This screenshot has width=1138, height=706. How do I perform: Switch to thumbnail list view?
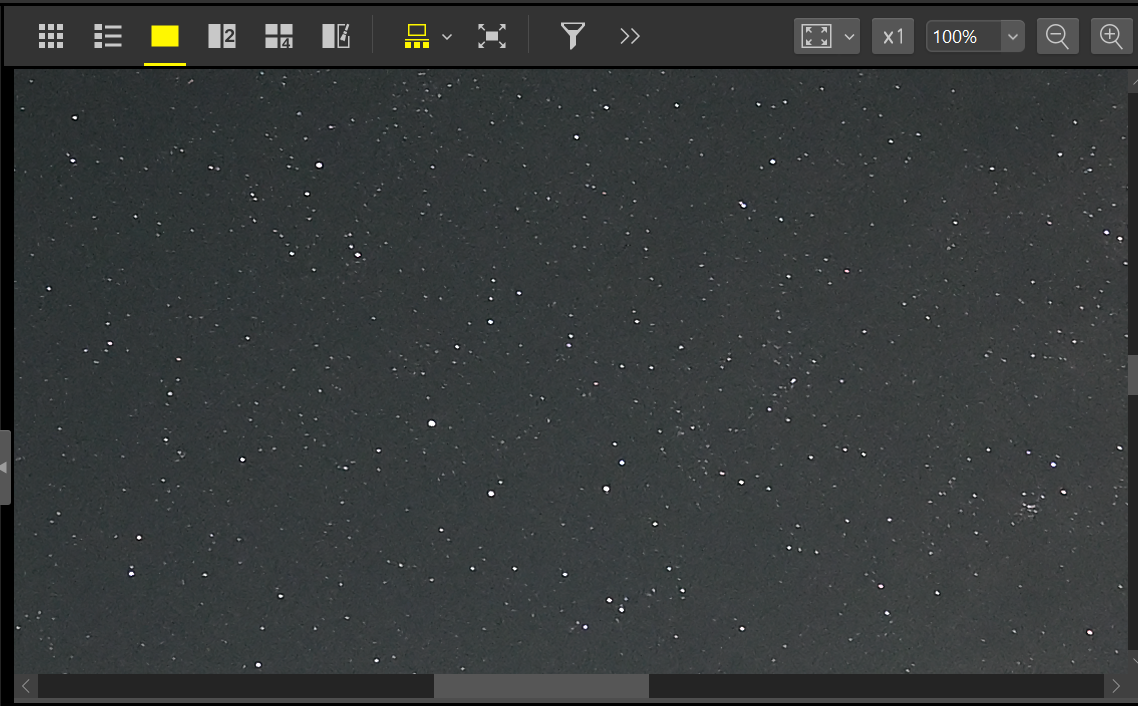pos(107,37)
